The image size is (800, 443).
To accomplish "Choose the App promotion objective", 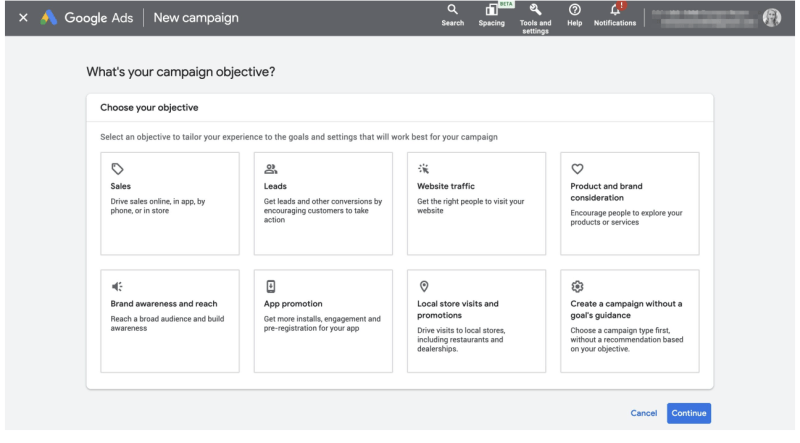I will [323, 320].
